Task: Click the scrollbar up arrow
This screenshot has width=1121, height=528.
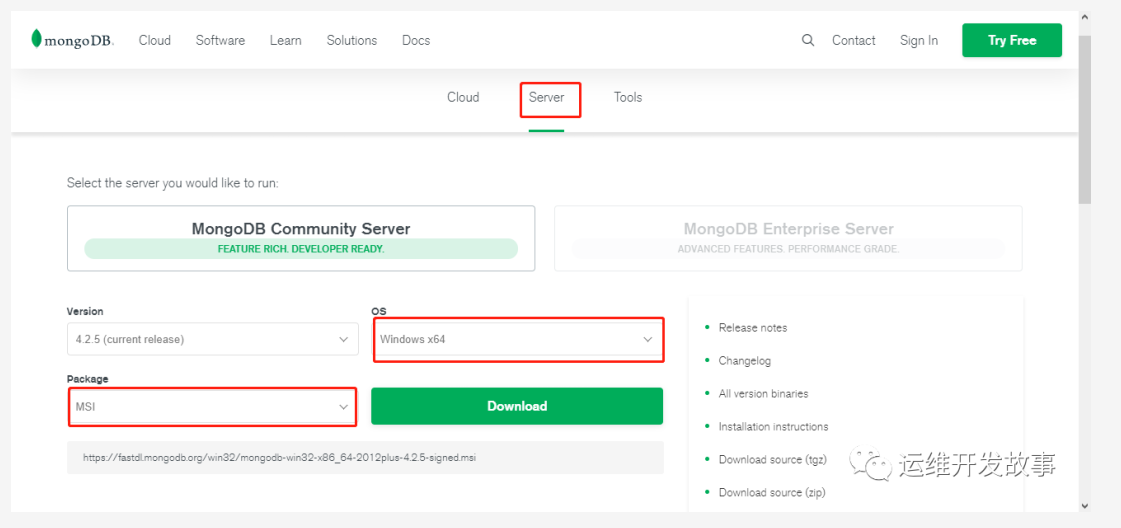Action: tap(1085, 17)
